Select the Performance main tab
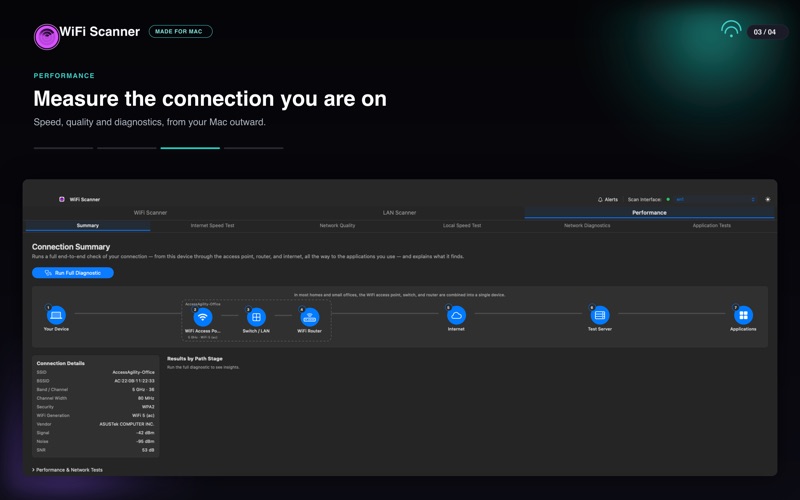Screen dimensions: 800x500 (649, 213)
